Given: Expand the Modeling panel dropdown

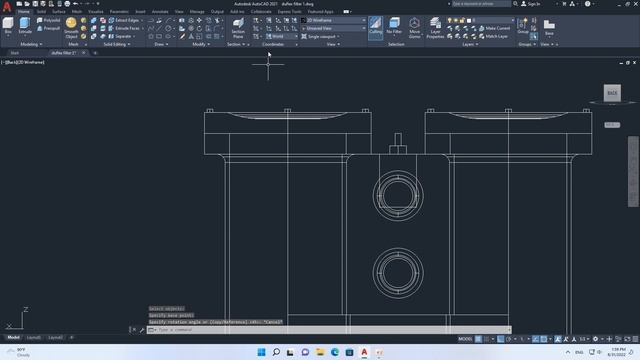Looking at the screenshot, I should pos(31,44).
